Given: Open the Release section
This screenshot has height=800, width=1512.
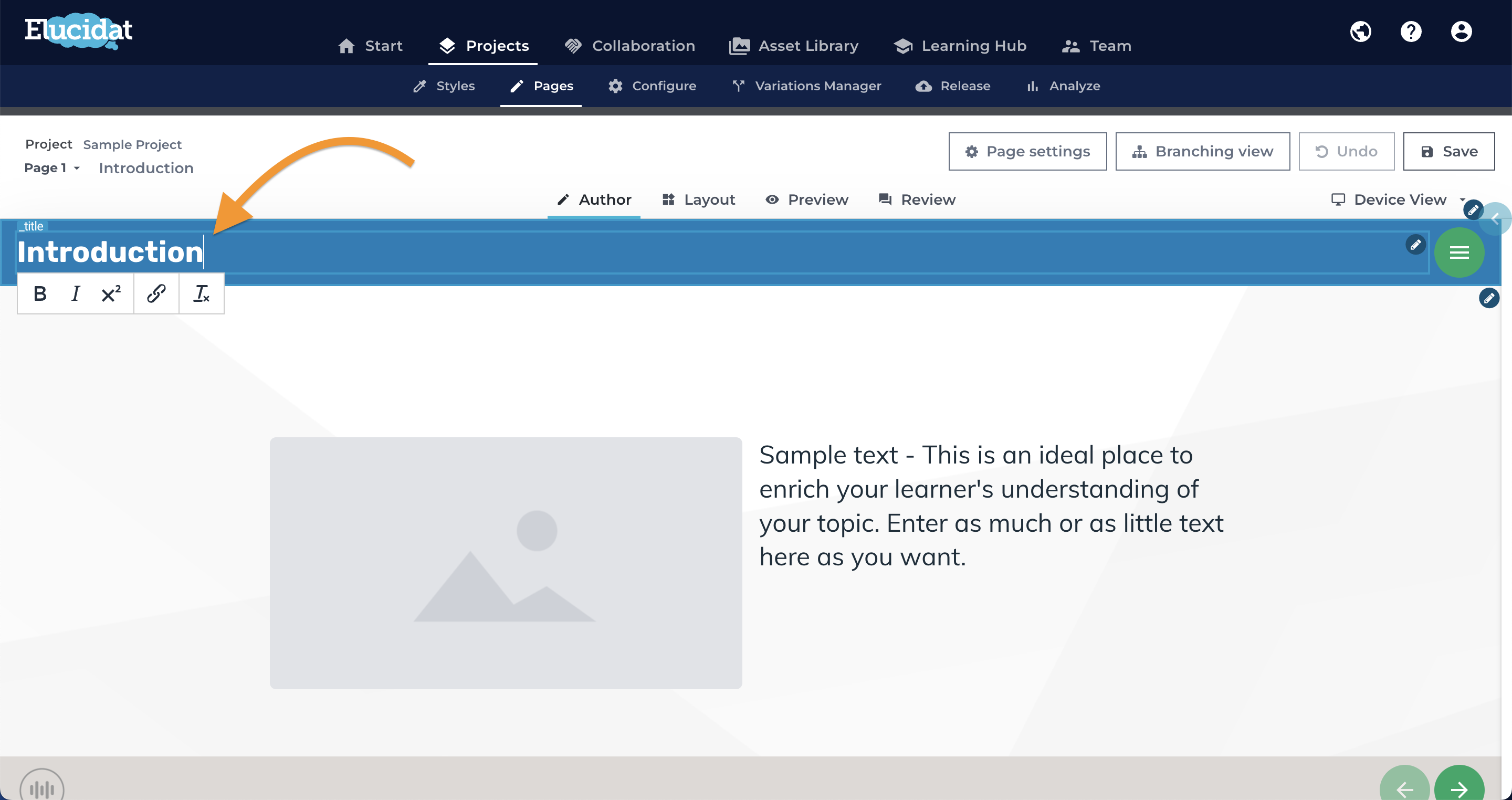Looking at the screenshot, I should click(x=953, y=86).
